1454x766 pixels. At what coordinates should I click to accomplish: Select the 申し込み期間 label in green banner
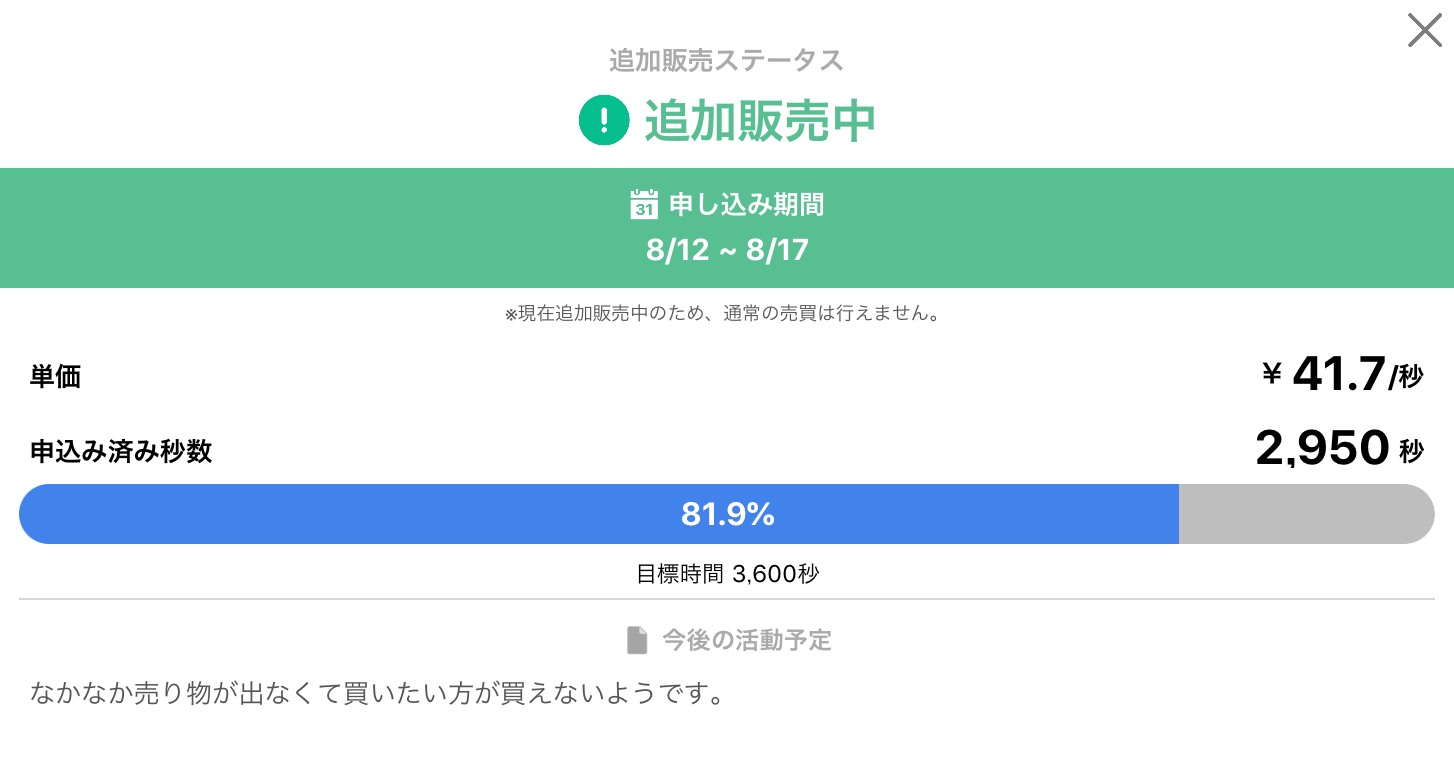coord(746,205)
